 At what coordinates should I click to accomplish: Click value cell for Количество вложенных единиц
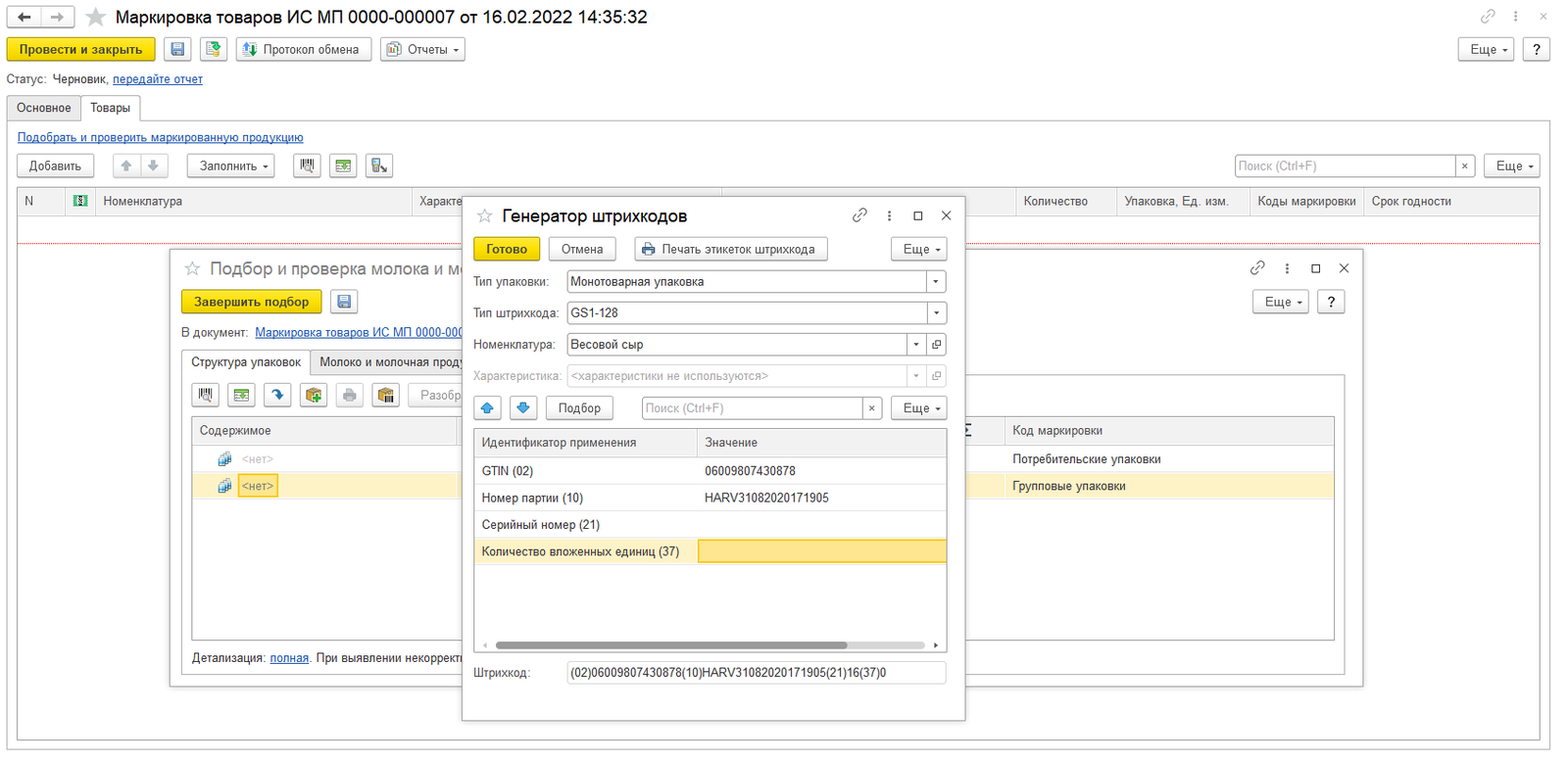point(822,551)
